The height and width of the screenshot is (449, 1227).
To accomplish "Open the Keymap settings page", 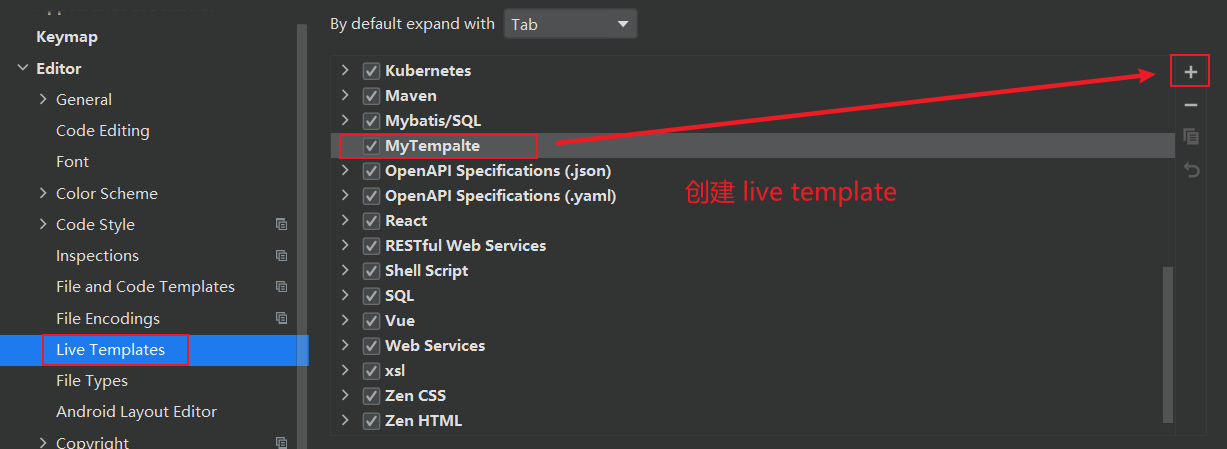I will coord(67,37).
